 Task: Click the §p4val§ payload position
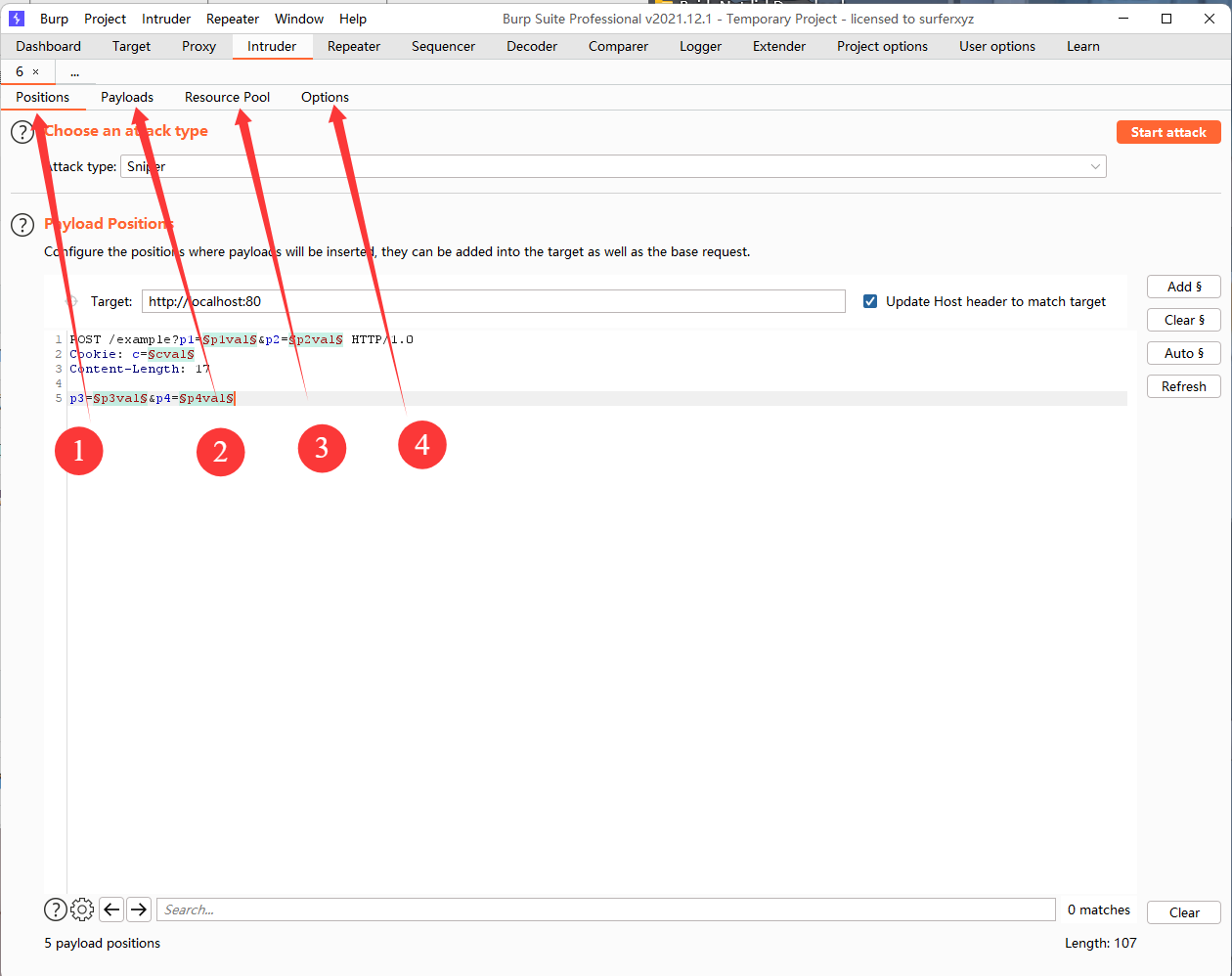[206, 398]
